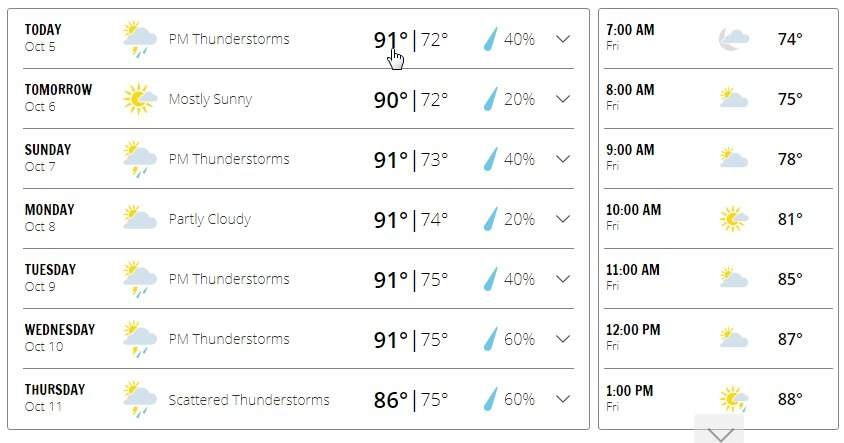The image size is (844, 443).
Task: Click Wednesday's 60% raindrop icon
Action: (491, 339)
